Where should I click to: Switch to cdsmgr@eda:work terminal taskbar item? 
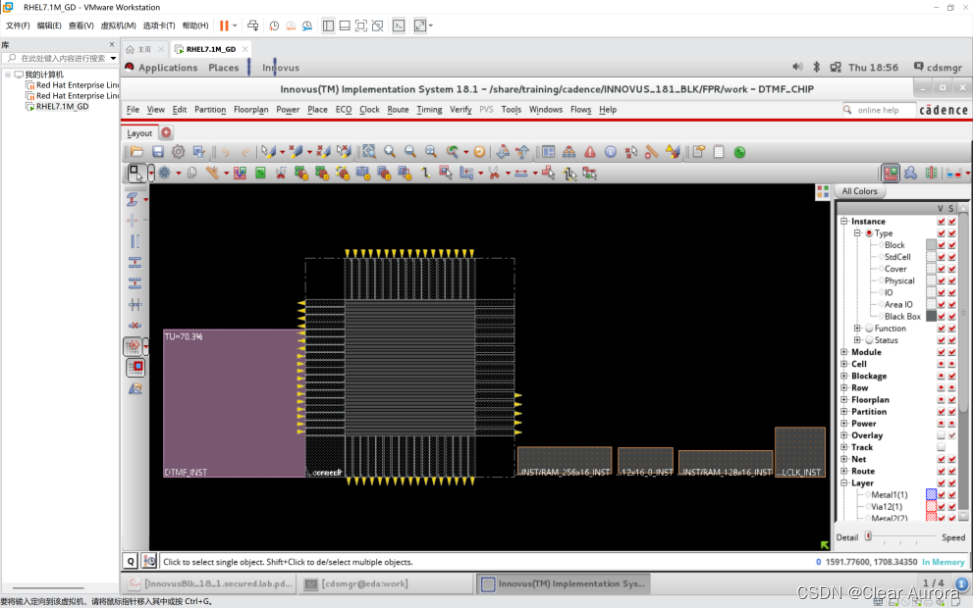tap(386, 584)
